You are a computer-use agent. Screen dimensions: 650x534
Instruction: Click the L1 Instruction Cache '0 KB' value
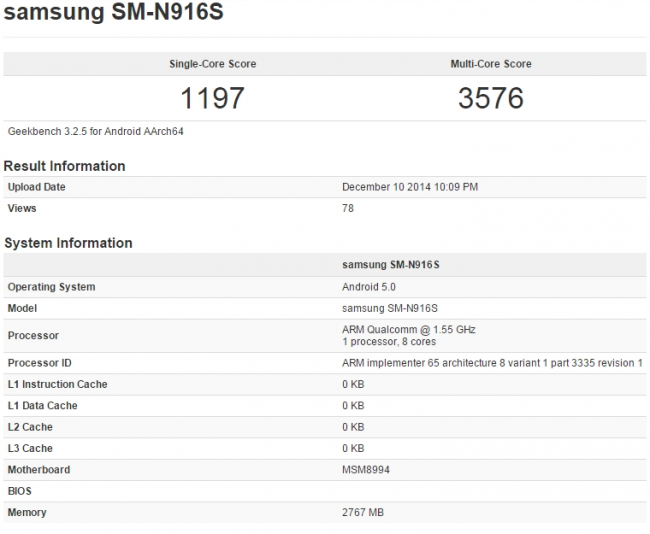coord(353,384)
